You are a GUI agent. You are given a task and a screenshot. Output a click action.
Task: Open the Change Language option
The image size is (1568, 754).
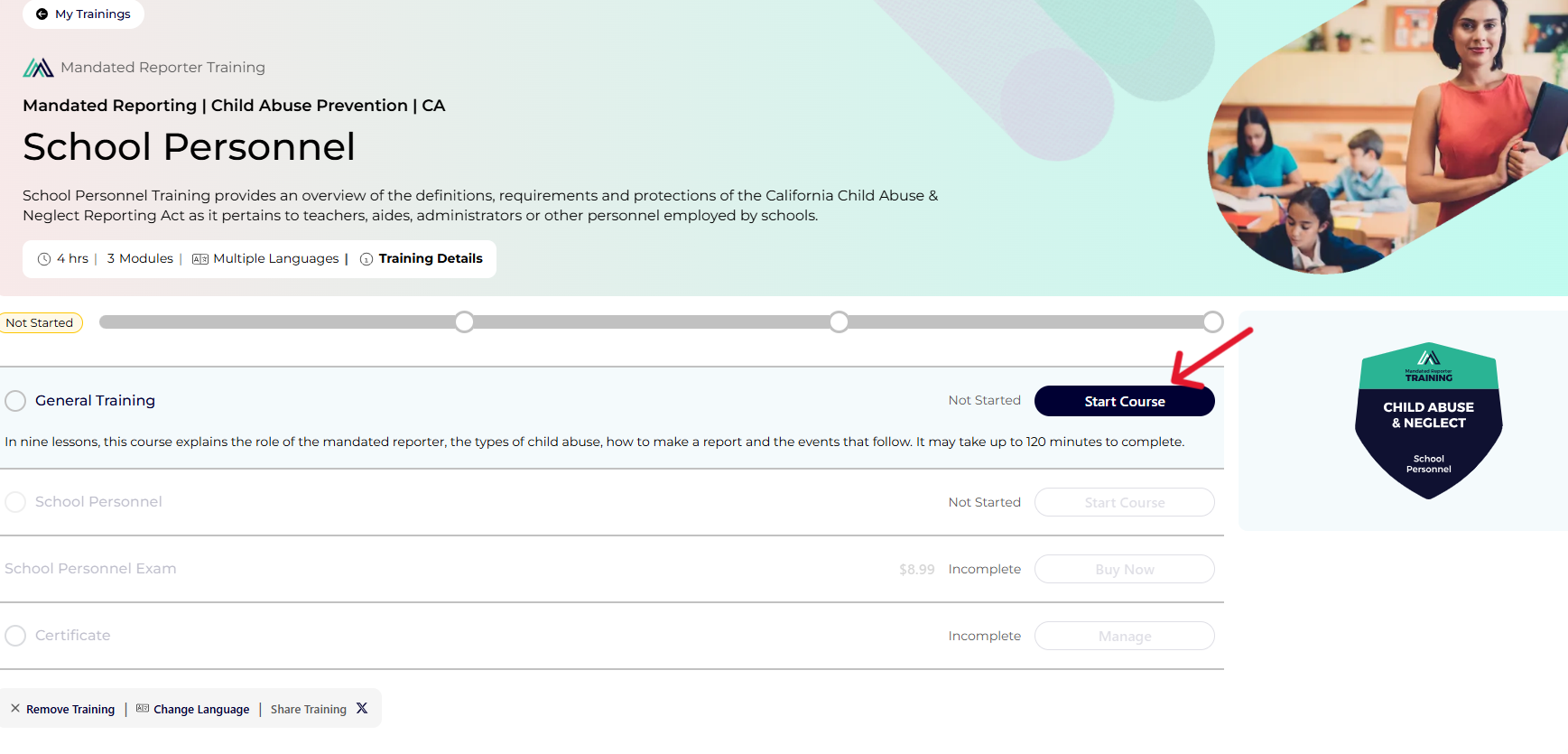pyautogui.click(x=201, y=710)
